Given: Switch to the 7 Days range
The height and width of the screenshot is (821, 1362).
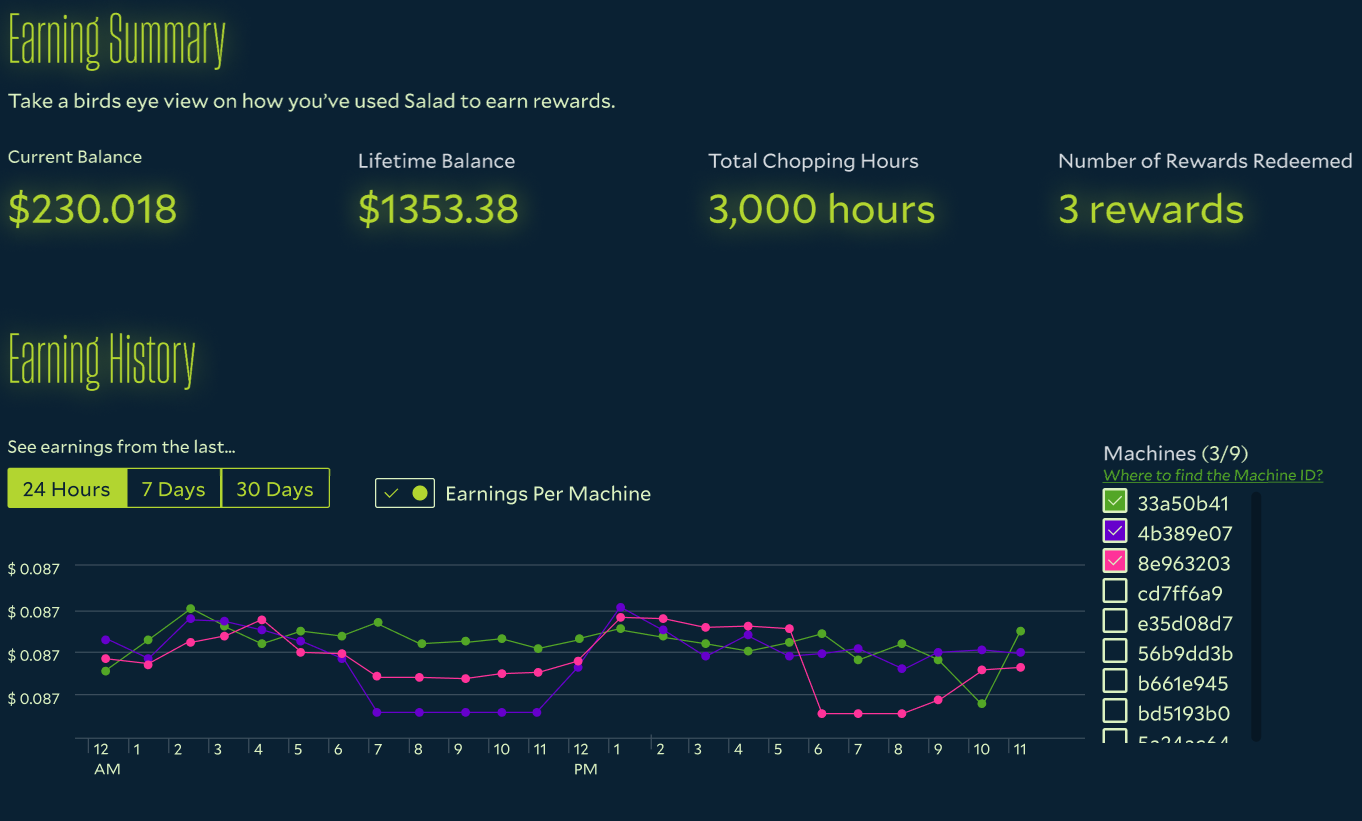Looking at the screenshot, I should (174, 489).
